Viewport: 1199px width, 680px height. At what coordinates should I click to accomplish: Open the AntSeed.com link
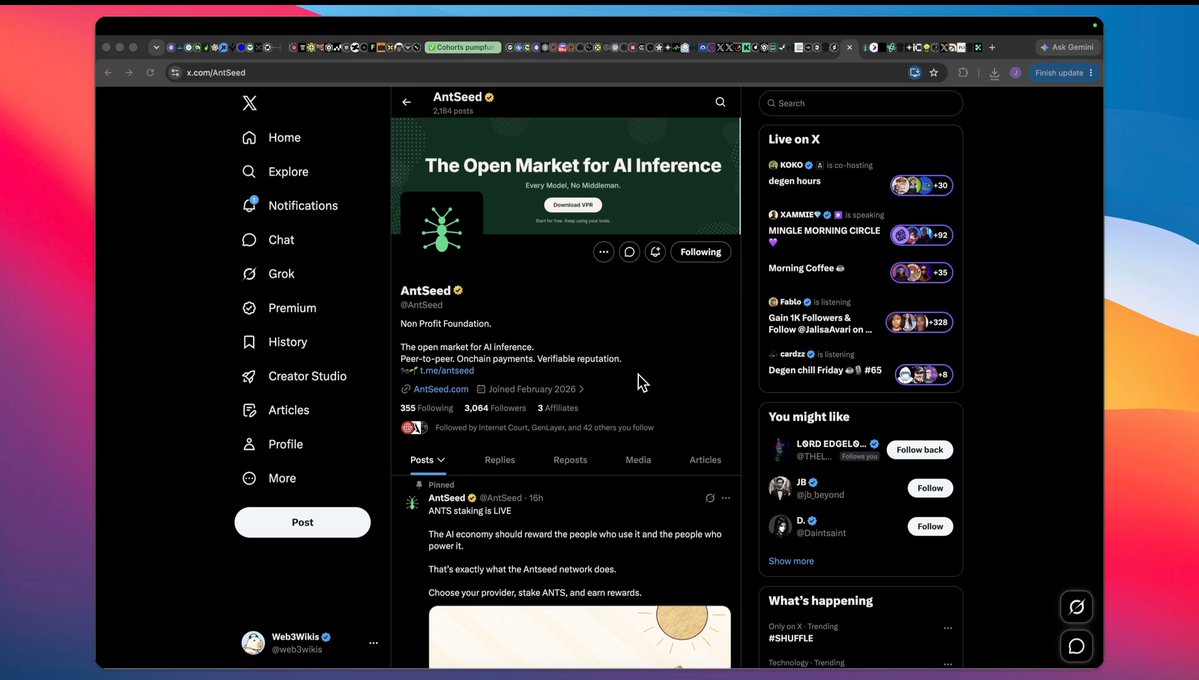[x=440, y=389]
